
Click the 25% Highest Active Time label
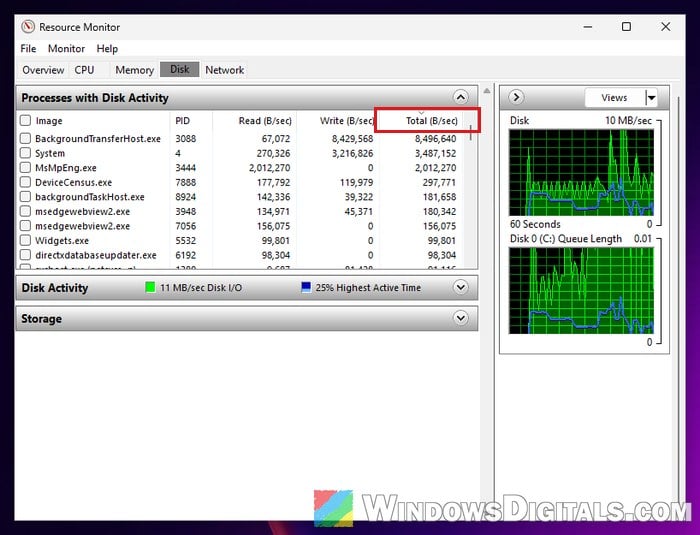tap(368, 288)
